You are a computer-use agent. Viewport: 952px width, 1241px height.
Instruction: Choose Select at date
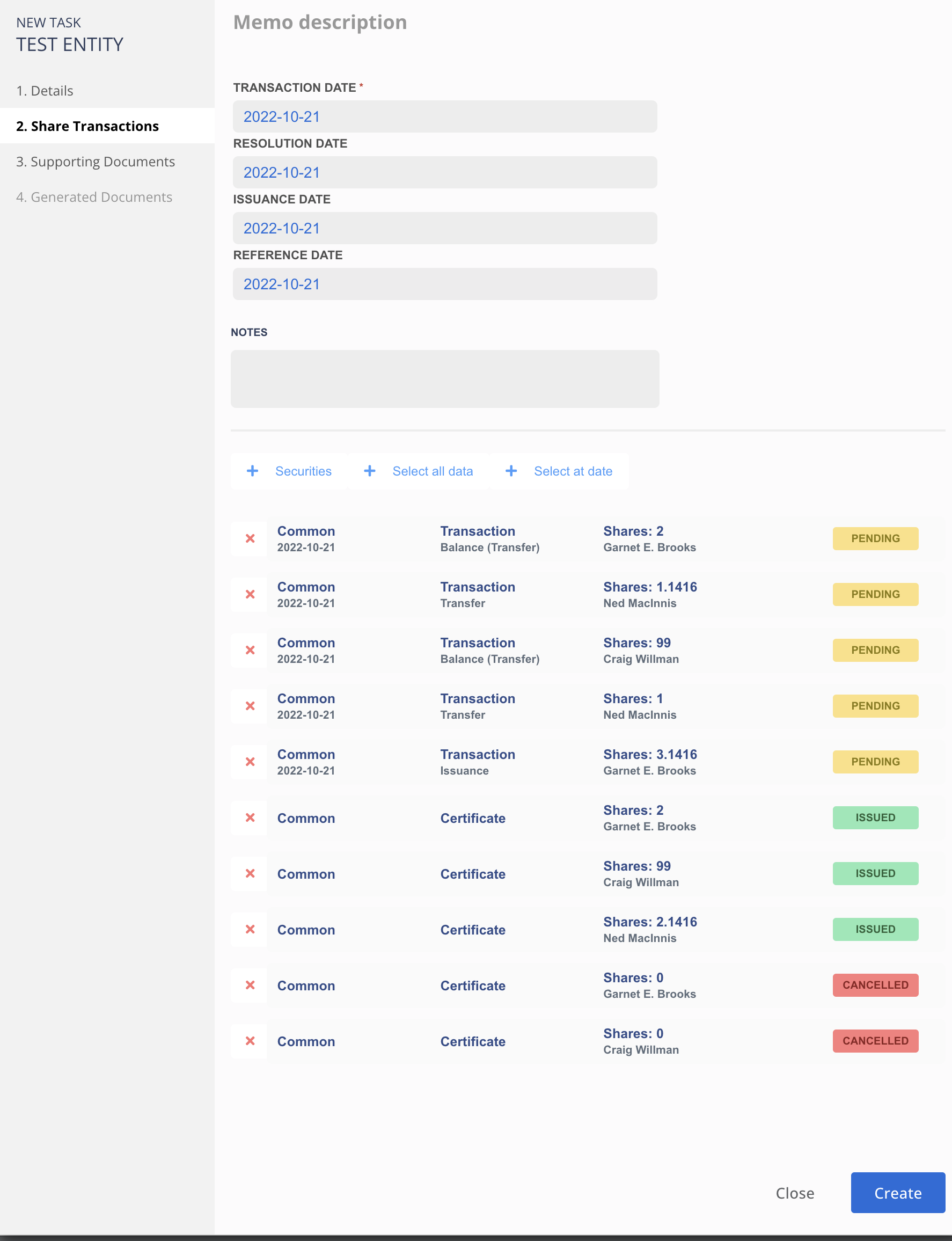pyautogui.click(x=573, y=471)
